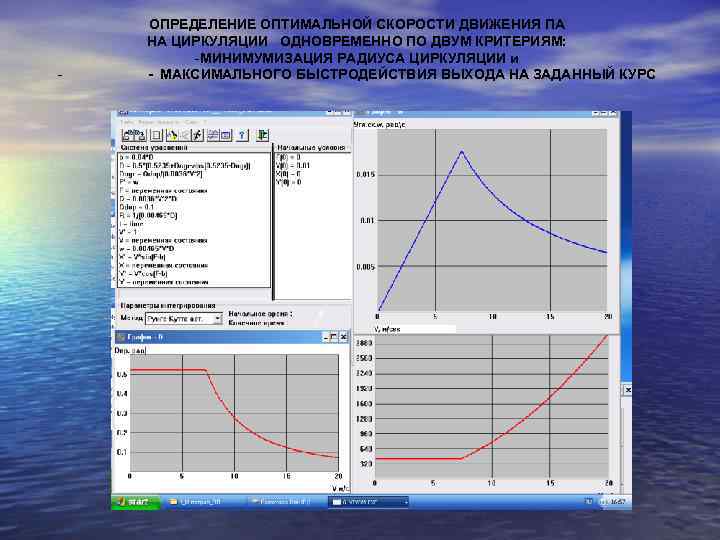Click the tray icon left of the clock
This screenshot has width=720, height=540.
[604, 502]
